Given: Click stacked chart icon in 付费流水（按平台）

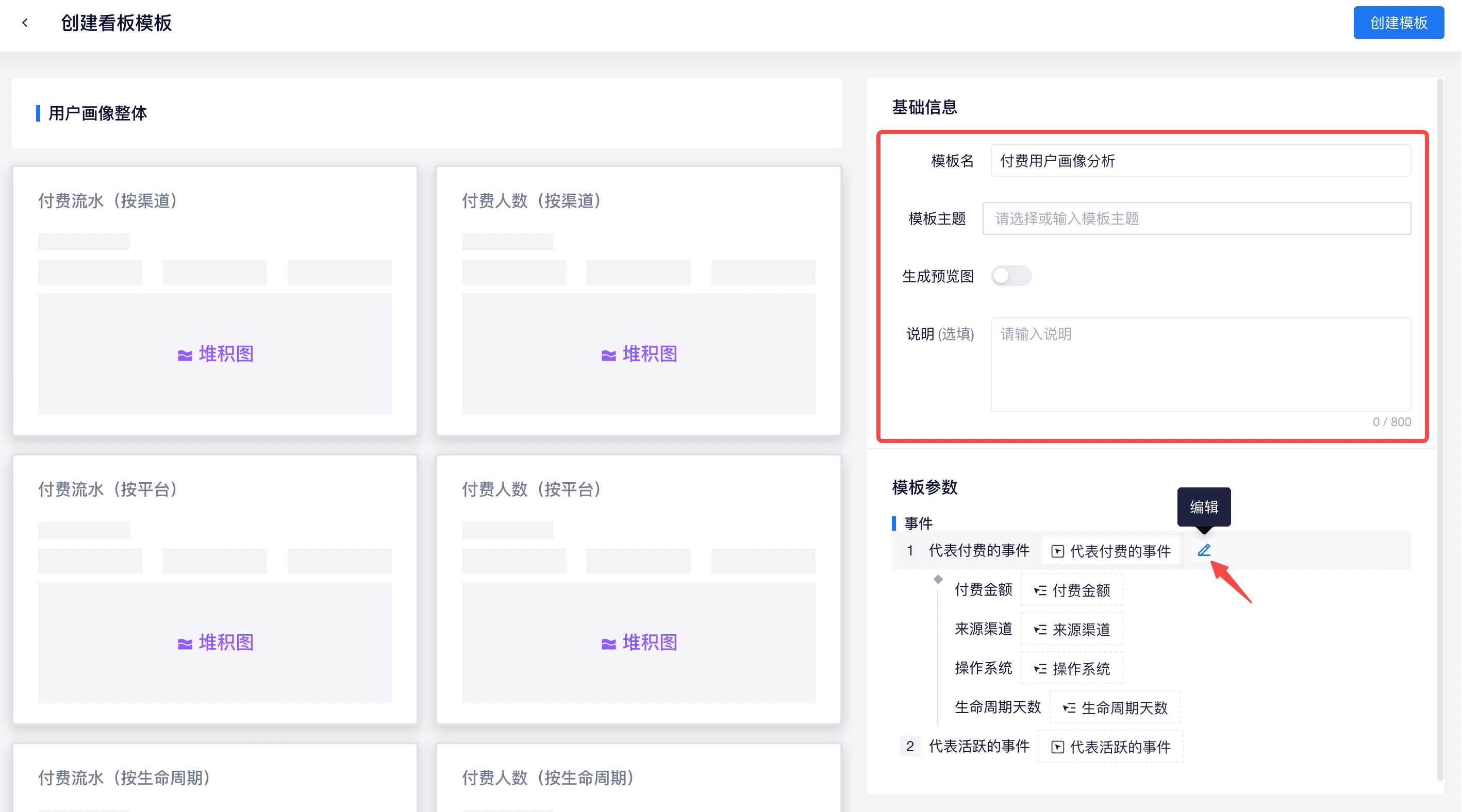Looking at the screenshot, I should [x=185, y=644].
